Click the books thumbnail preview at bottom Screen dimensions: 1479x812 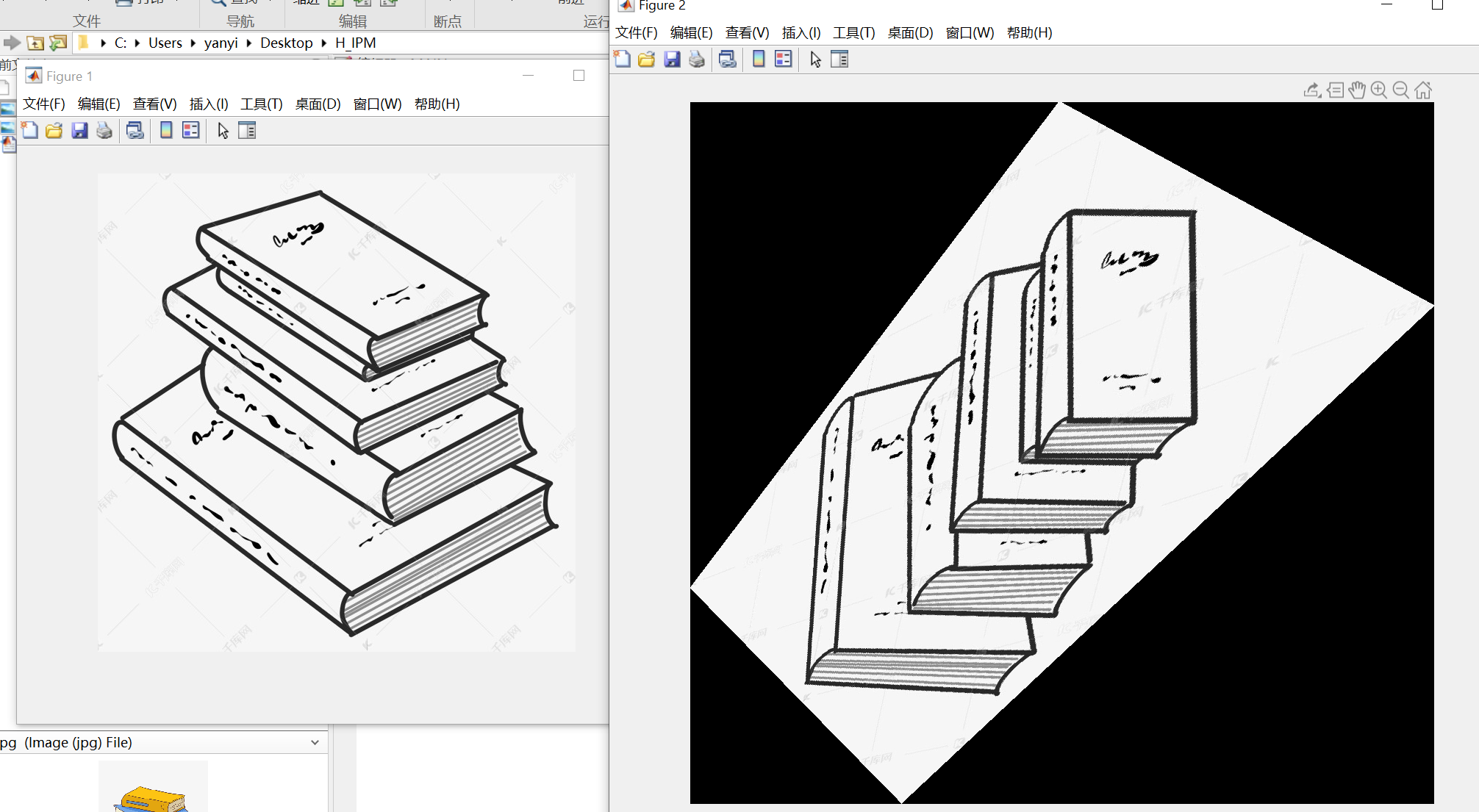pos(153,794)
